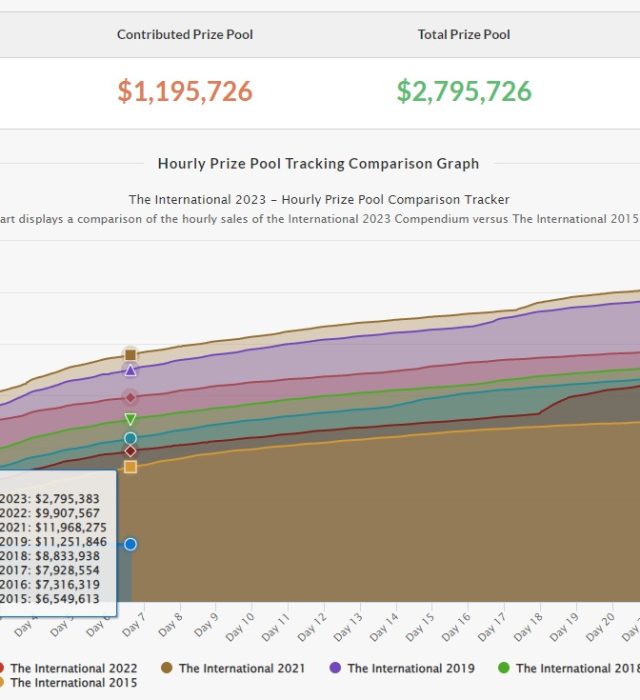Viewport: 640px width, 700px height.
Task: Hide The International 2021 series via legend
Action: (243, 668)
